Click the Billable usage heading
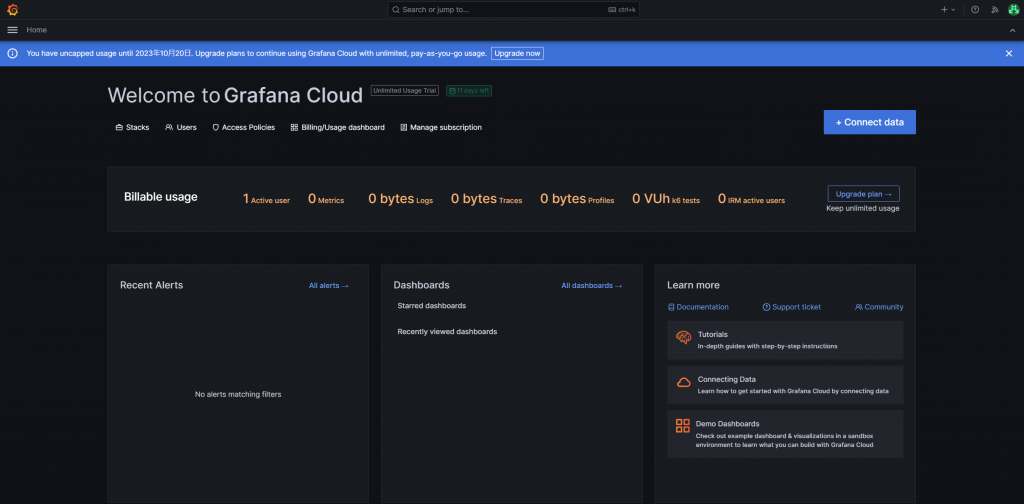 161,197
